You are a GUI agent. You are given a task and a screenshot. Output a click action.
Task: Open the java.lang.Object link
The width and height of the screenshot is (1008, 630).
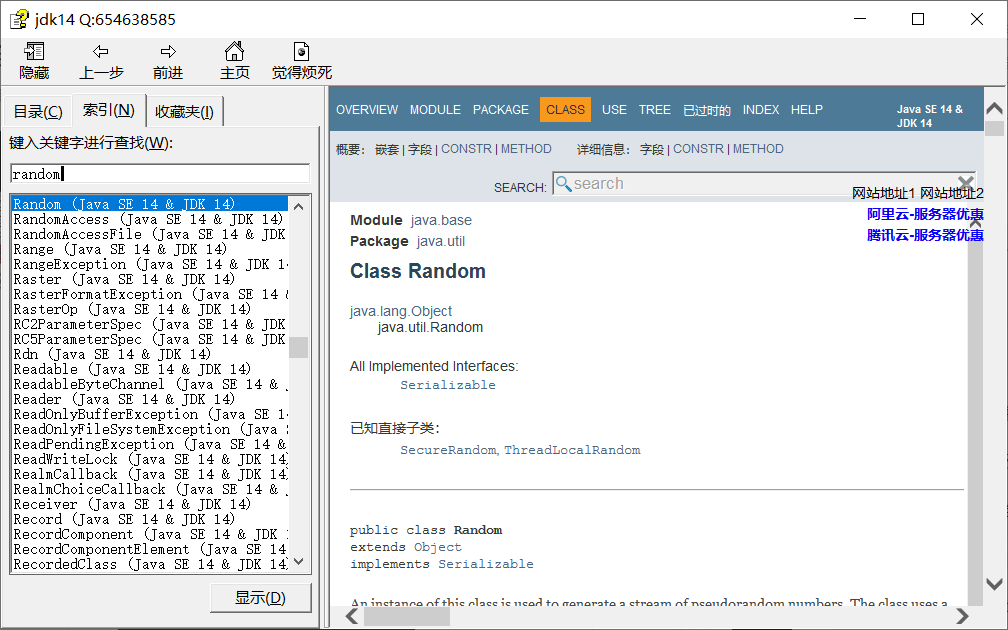[400, 311]
